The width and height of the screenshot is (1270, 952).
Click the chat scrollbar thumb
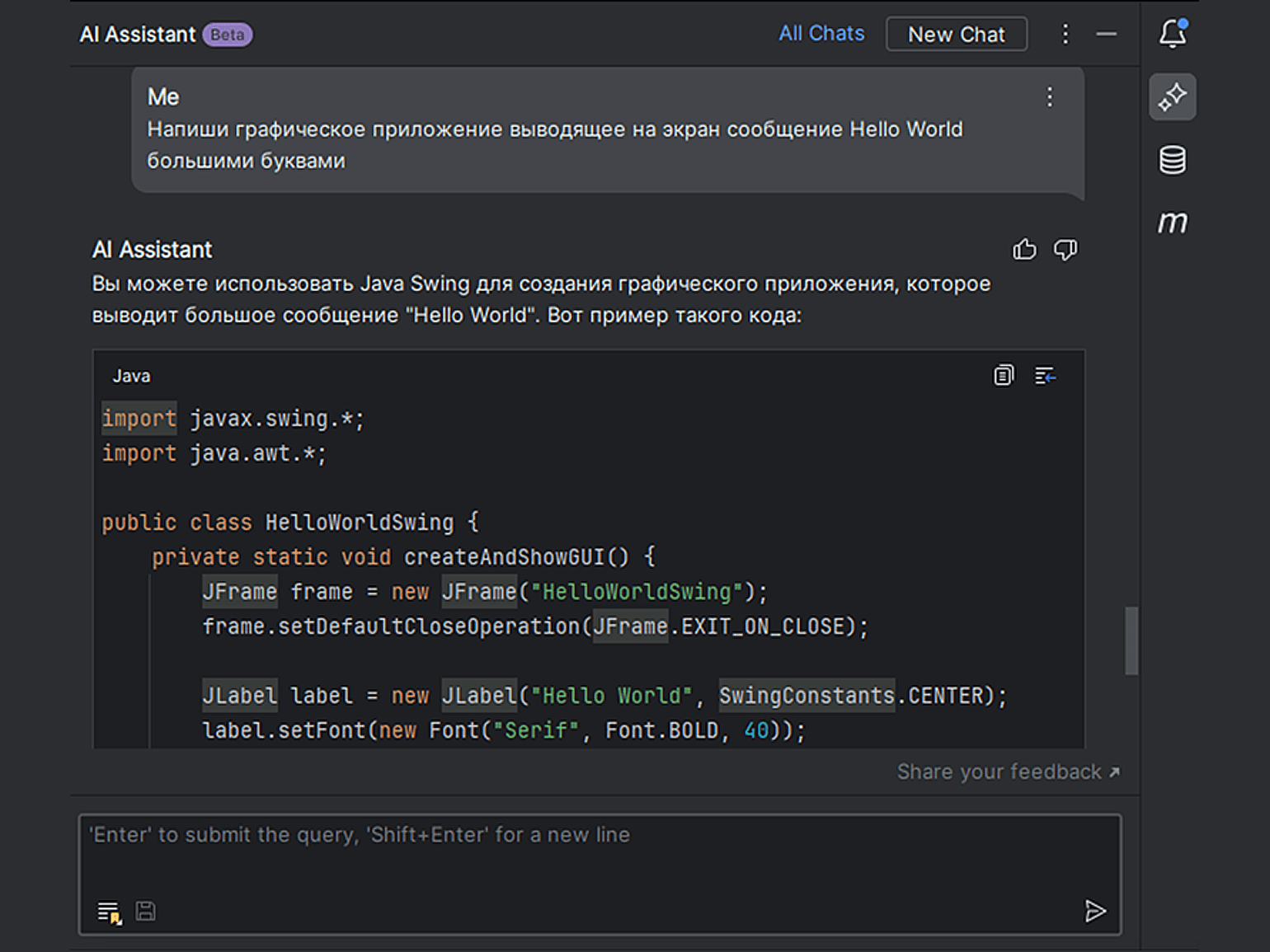[x=1131, y=641]
